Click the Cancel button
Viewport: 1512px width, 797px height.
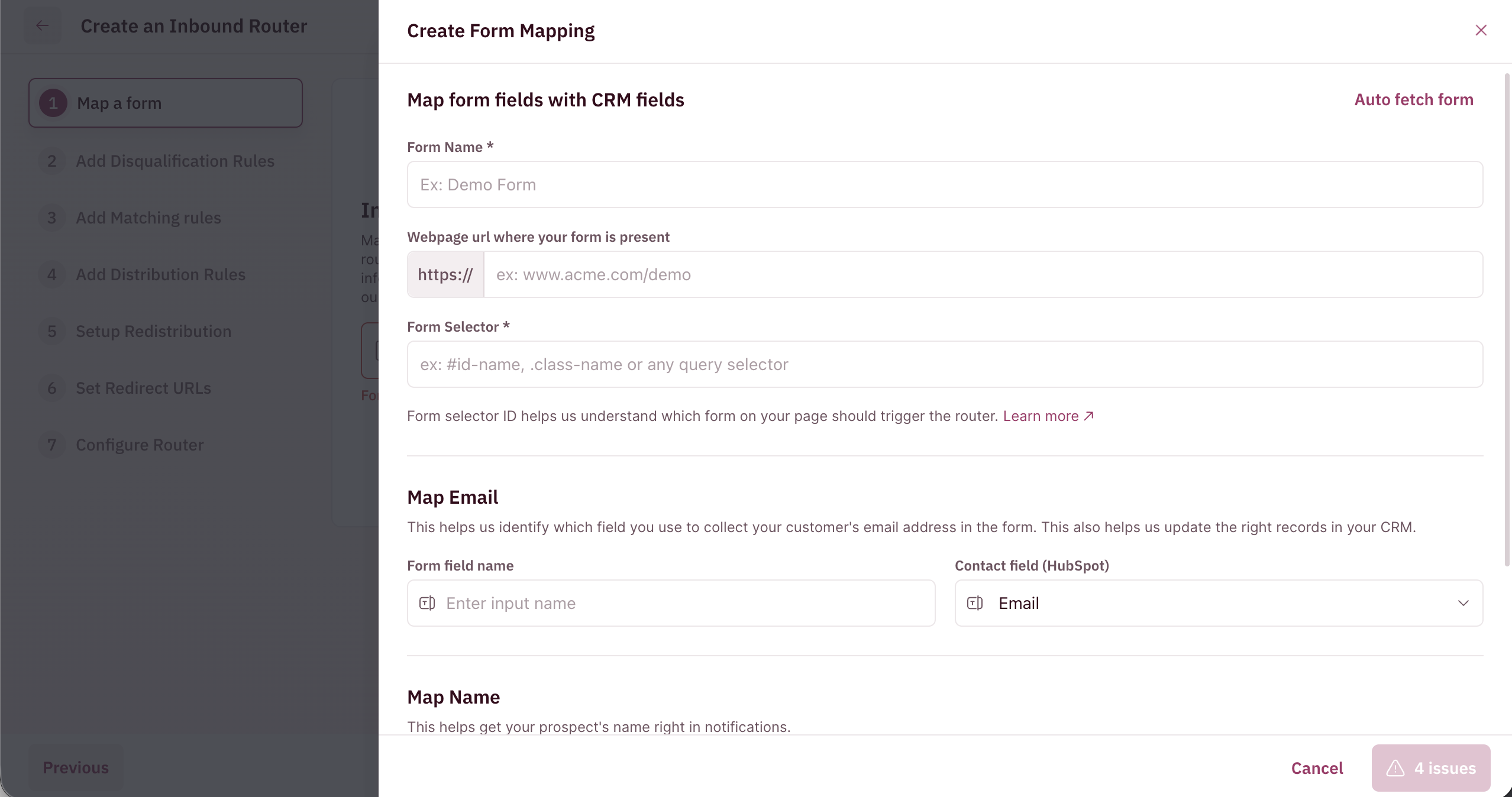click(1317, 768)
